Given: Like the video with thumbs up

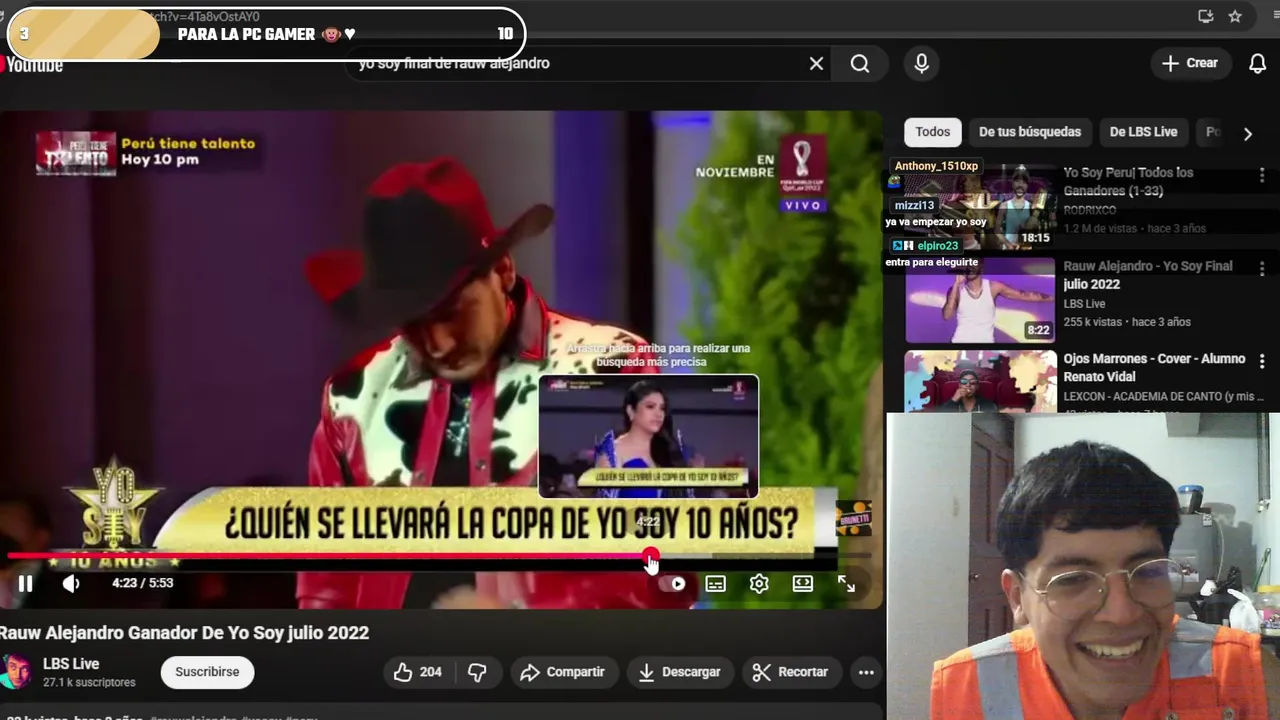Looking at the screenshot, I should click(x=418, y=672).
